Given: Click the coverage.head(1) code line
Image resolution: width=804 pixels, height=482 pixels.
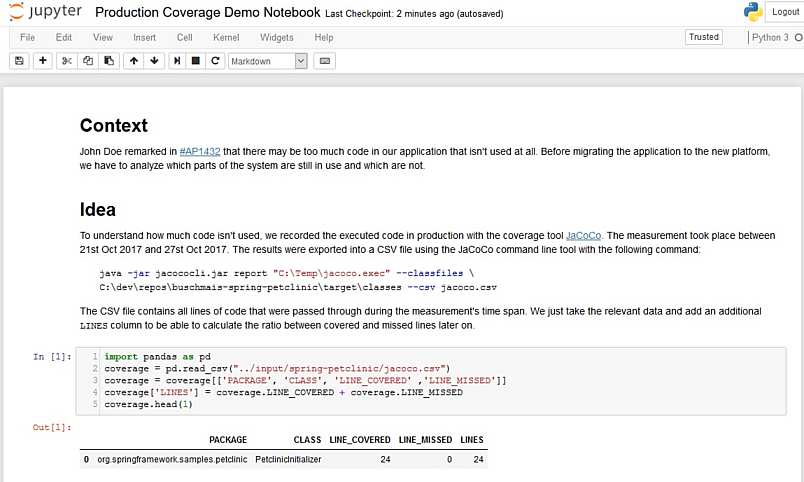Looking at the screenshot, I should click(148, 404).
